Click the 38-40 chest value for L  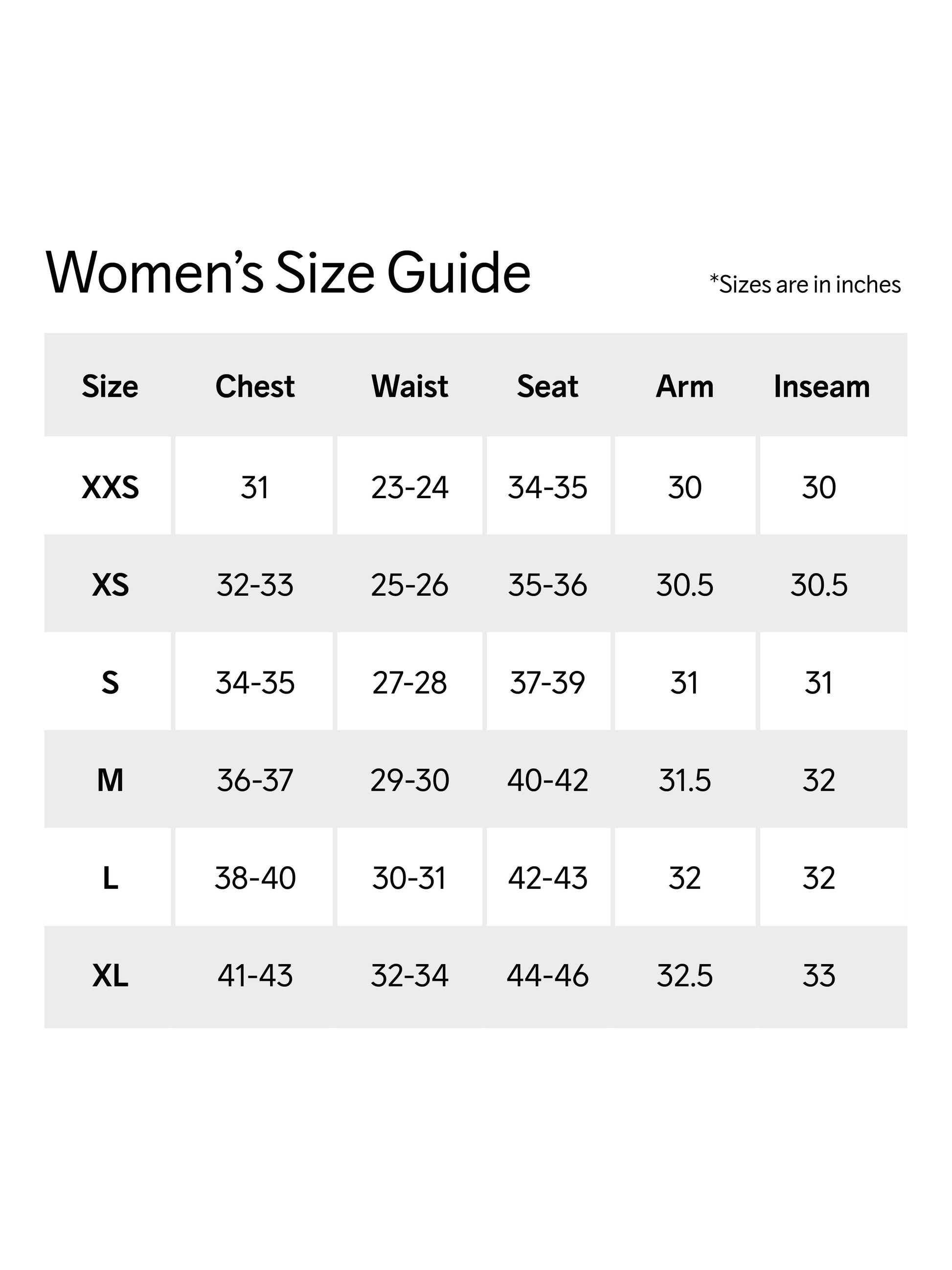click(255, 878)
